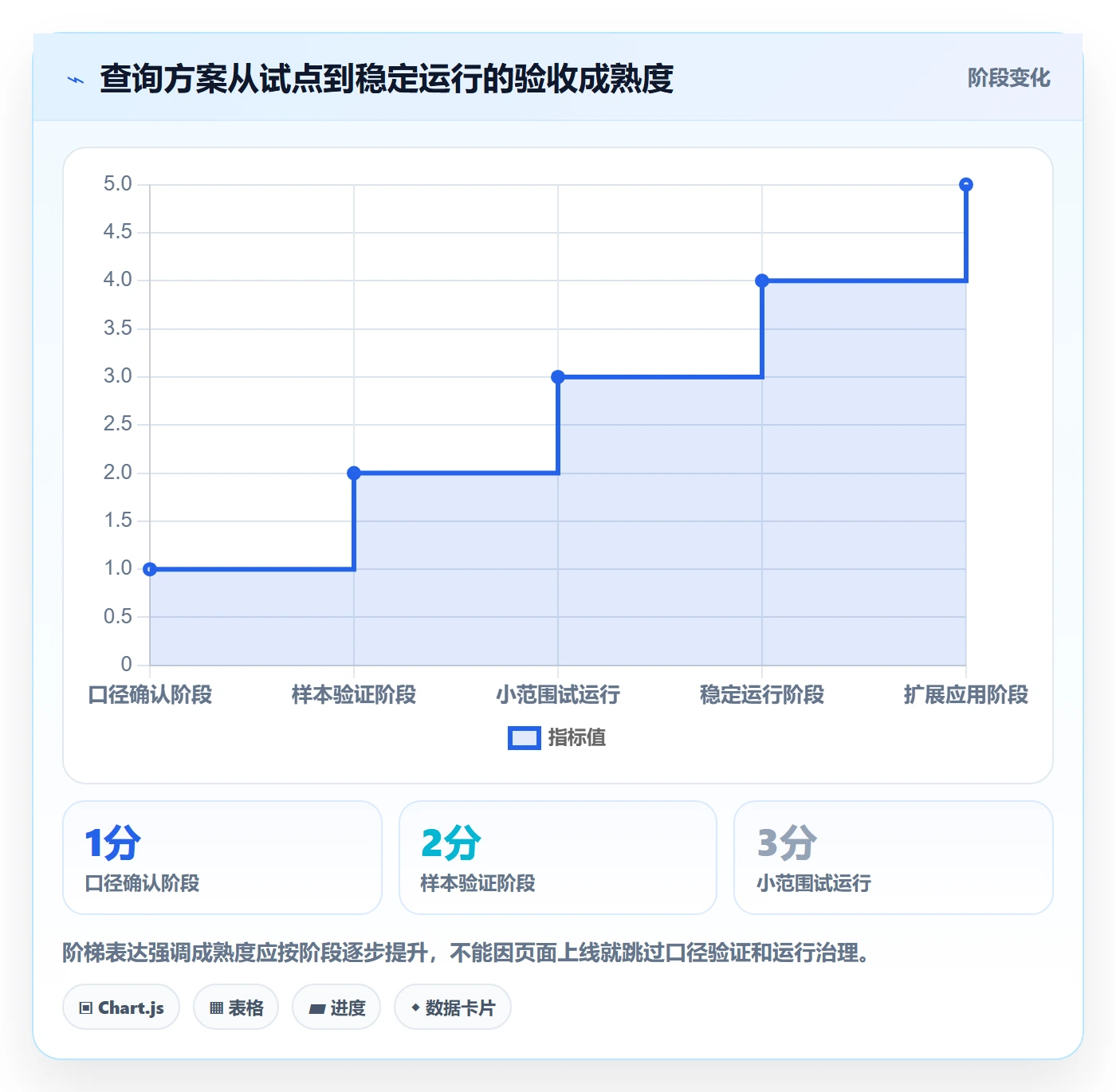Image resolution: width=1116 pixels, height=1092 pixels.
Task: Open the 2分 样本验证阶段 card
Action: 558,858
